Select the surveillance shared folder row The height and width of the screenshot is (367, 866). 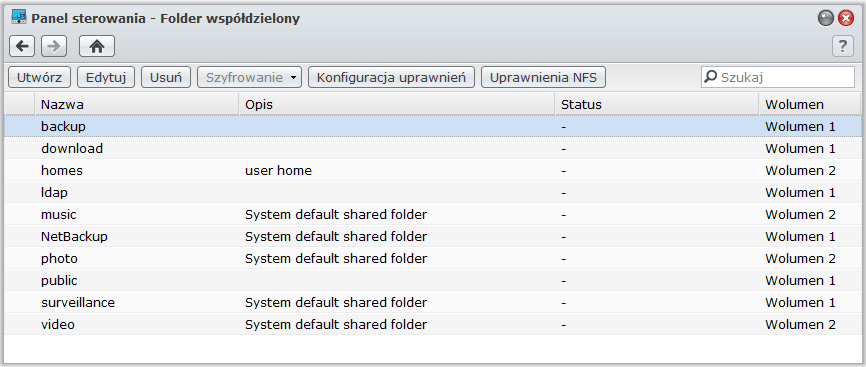(x=432, y=302)
